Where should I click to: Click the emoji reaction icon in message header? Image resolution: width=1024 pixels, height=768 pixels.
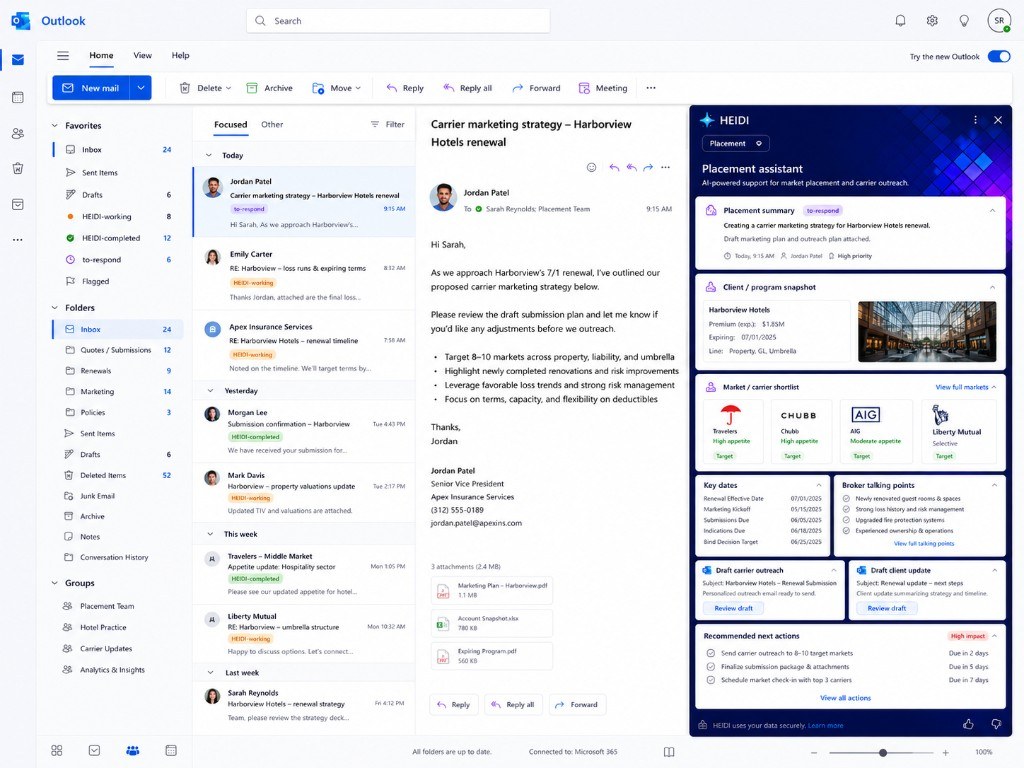pos(591,167)
